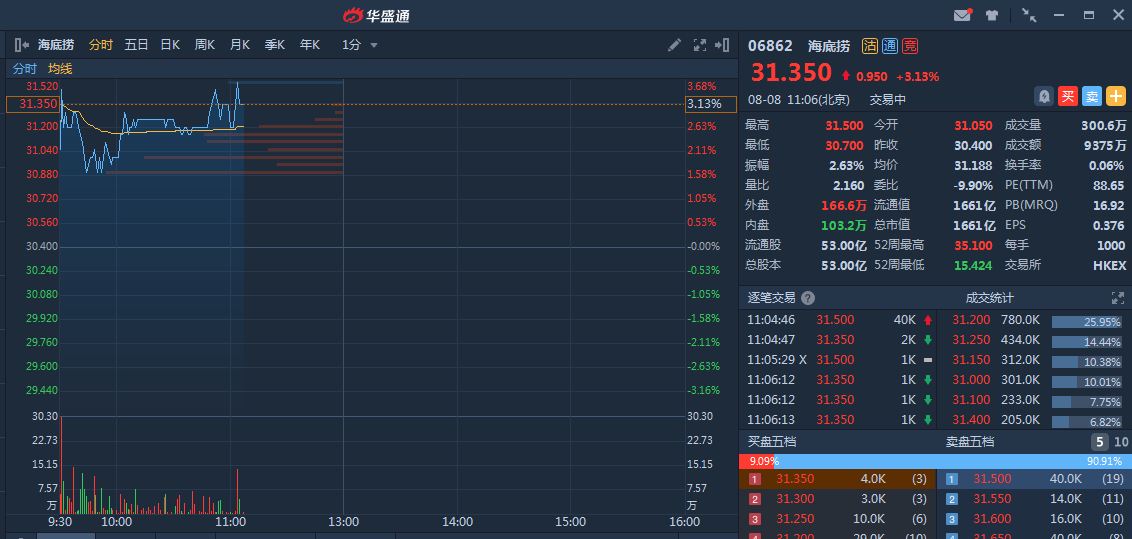Viewport: 1132px width, 539px height.
Task: Open the 成交统计 statistics panel
Action: tap(990, 298)
